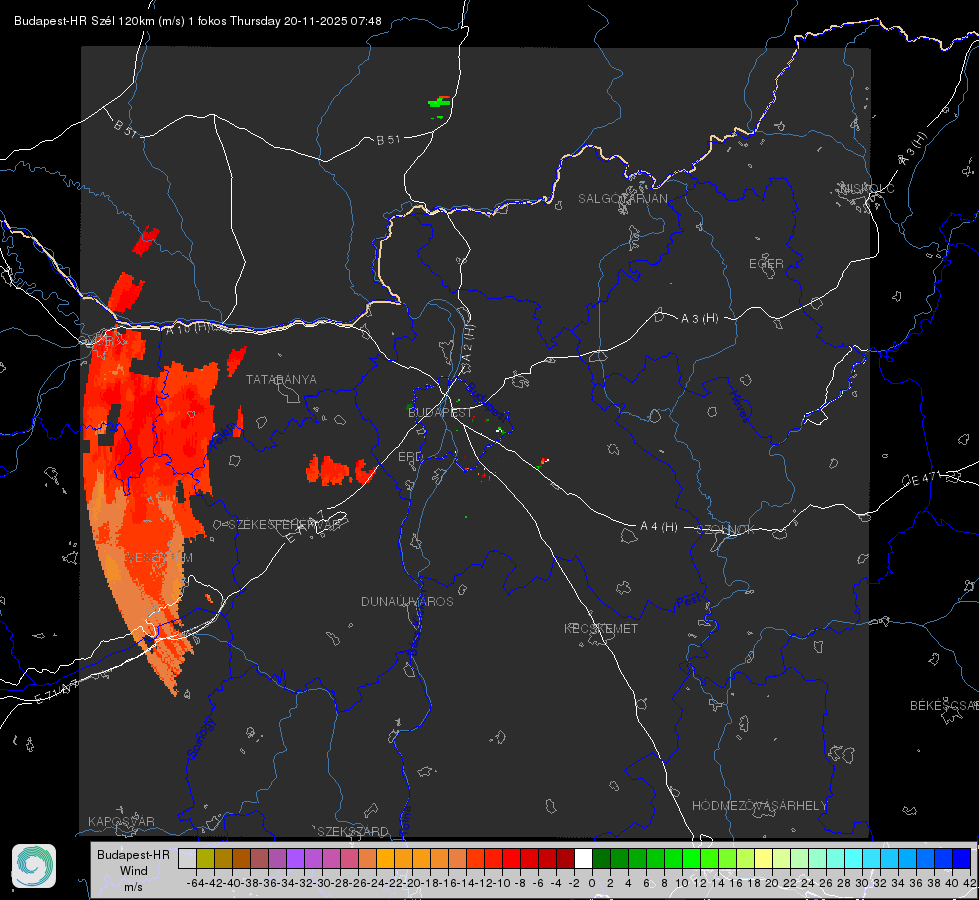Click the dark green swatch between 0 and 2

coord(601,858)
